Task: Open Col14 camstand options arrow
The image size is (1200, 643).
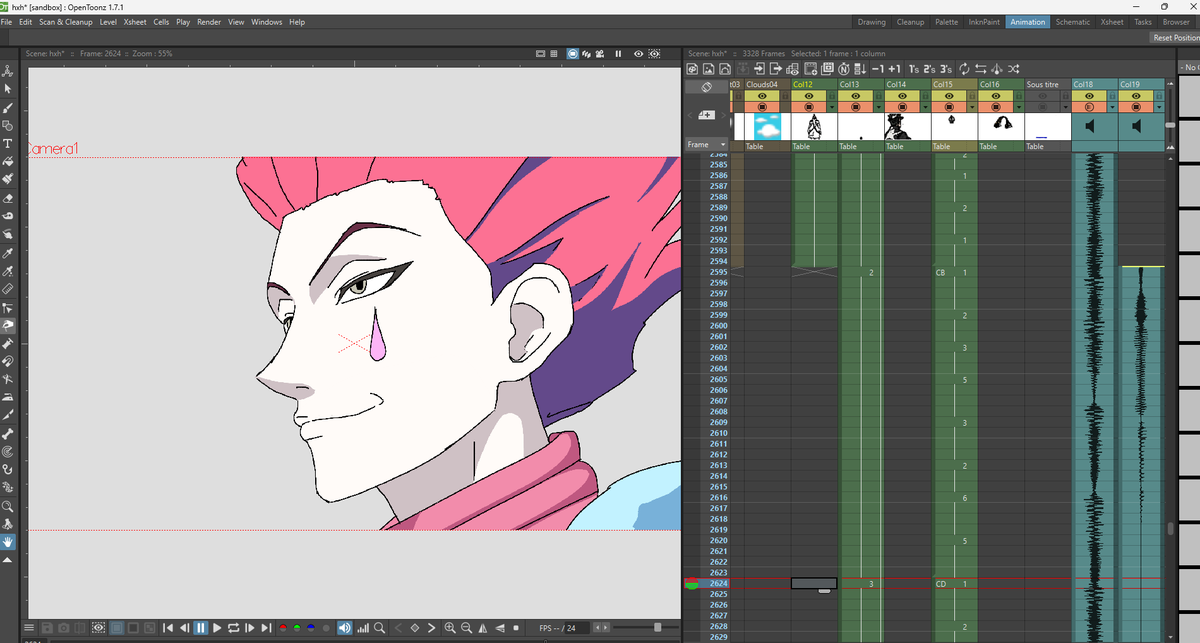Action: point(926,107)
